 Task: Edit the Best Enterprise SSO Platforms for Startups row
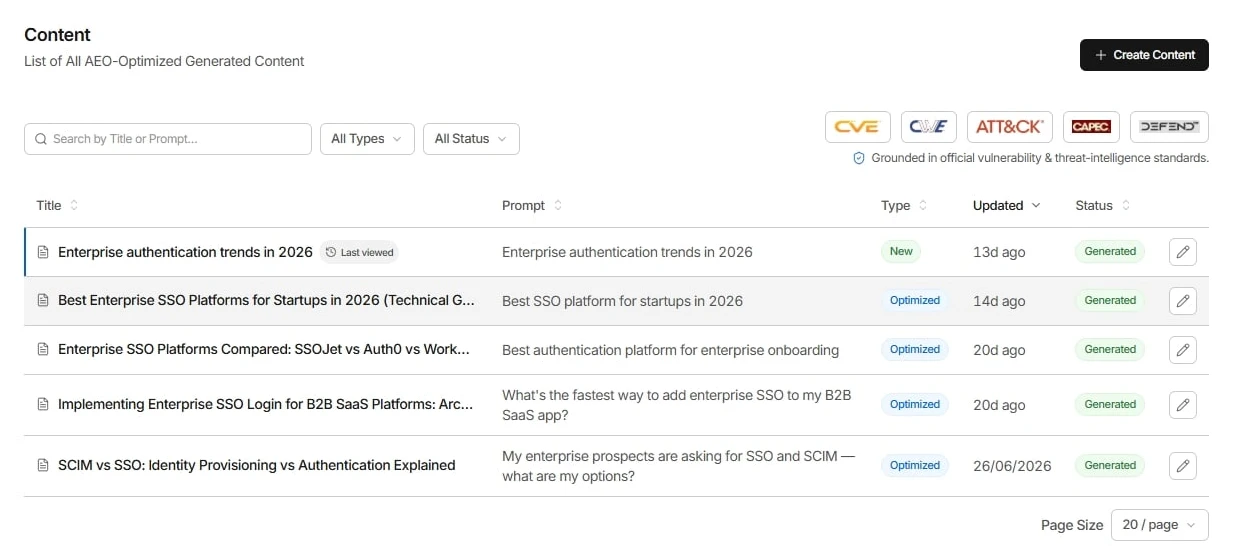(1183, 301)
